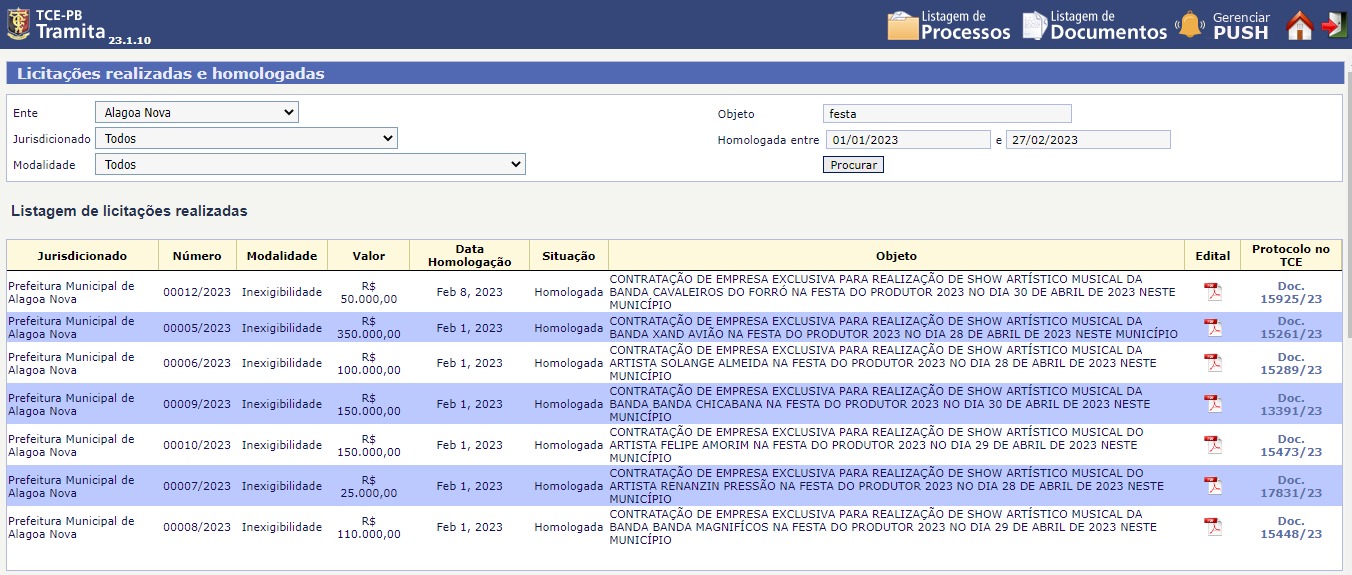Click the SOLANGE ALMEIDA object description
The width and height of the screenshot is (1352, 575).
tap(882, 363)
